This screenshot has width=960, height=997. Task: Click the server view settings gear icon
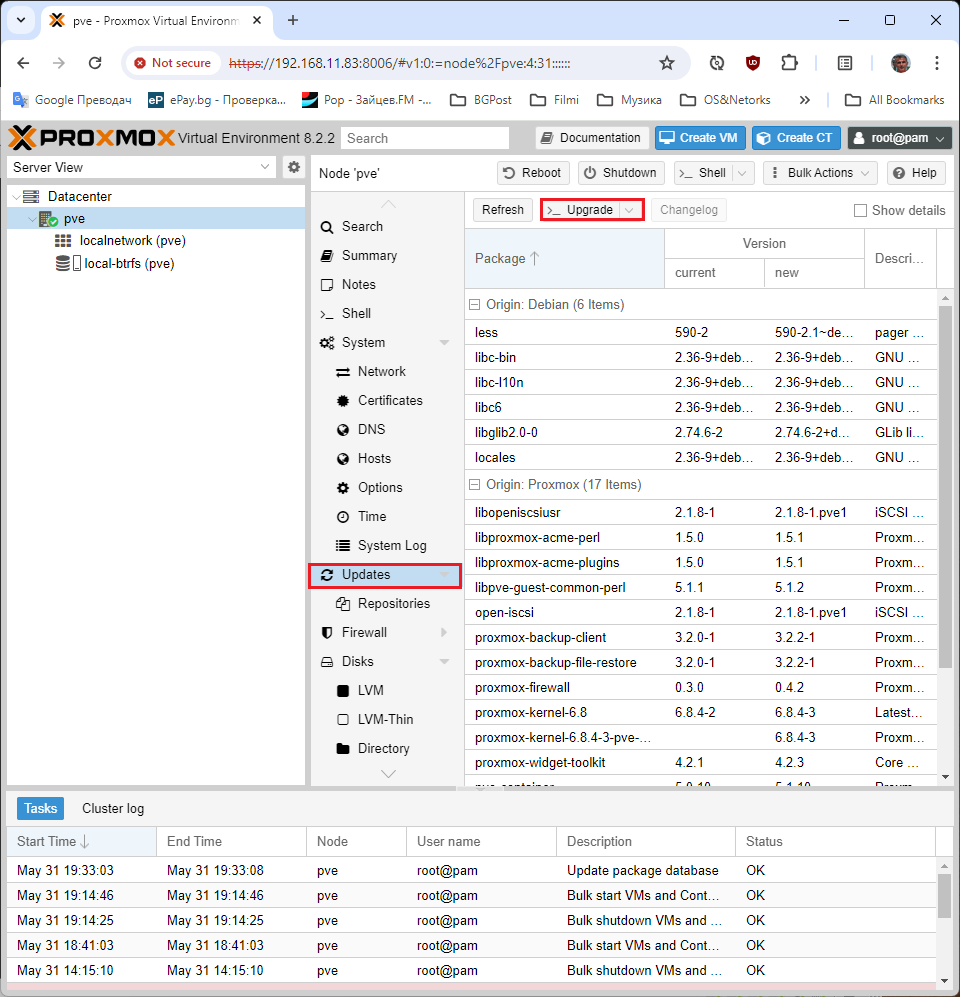coord(294,167)
